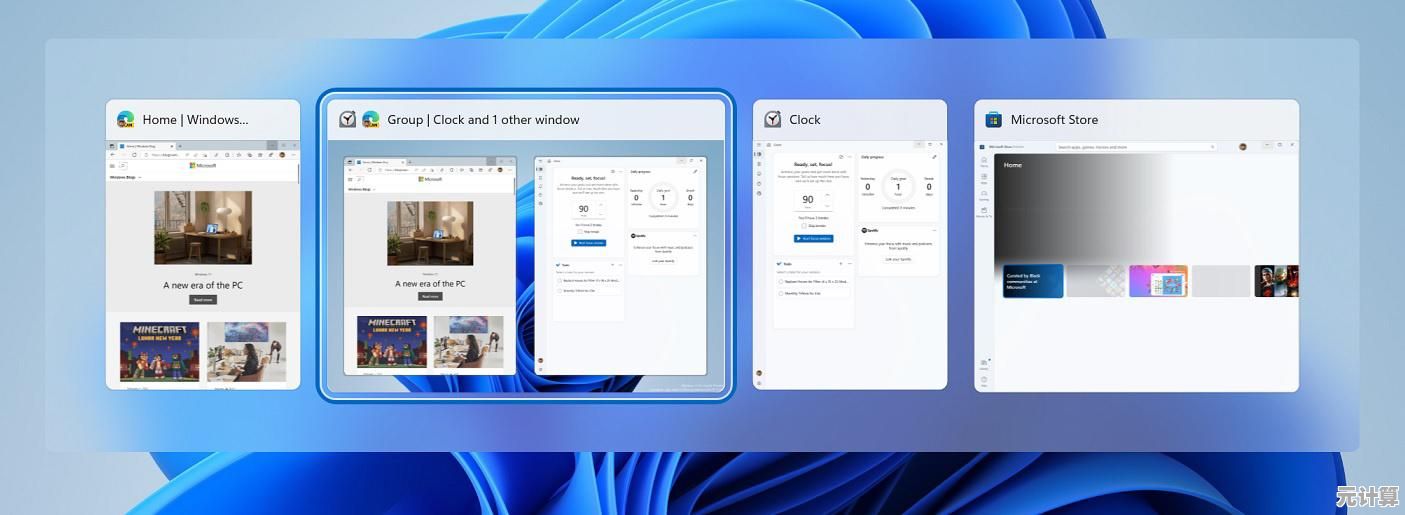Screen dimensions: 1405x515
Task: Click profile avatar in Microsoft Store preview
Action: [x=1243, y=147]
